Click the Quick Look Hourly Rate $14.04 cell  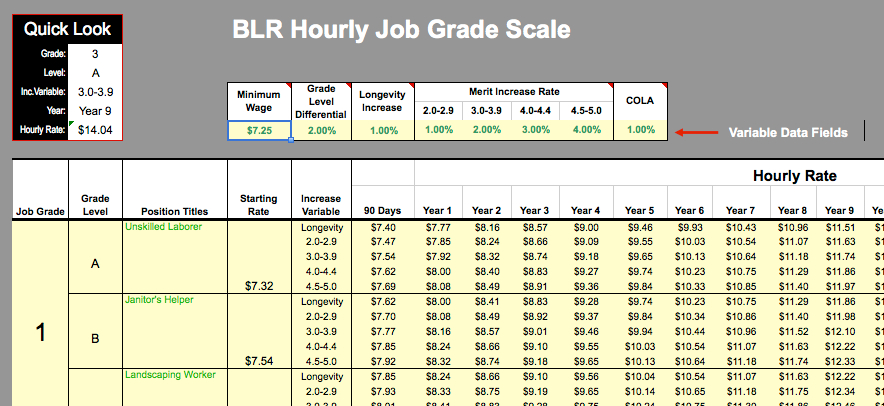click(x=95, y=130)
